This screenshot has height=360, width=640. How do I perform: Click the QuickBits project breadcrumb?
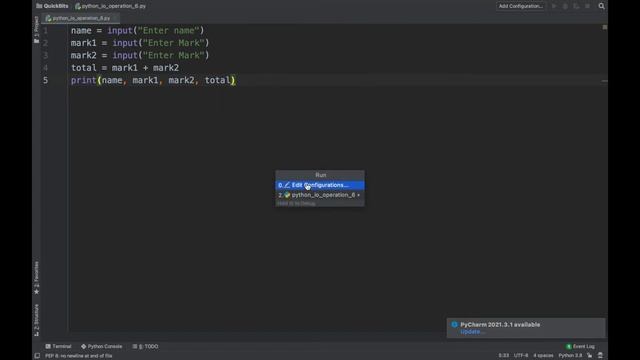[x=56, y=6]
